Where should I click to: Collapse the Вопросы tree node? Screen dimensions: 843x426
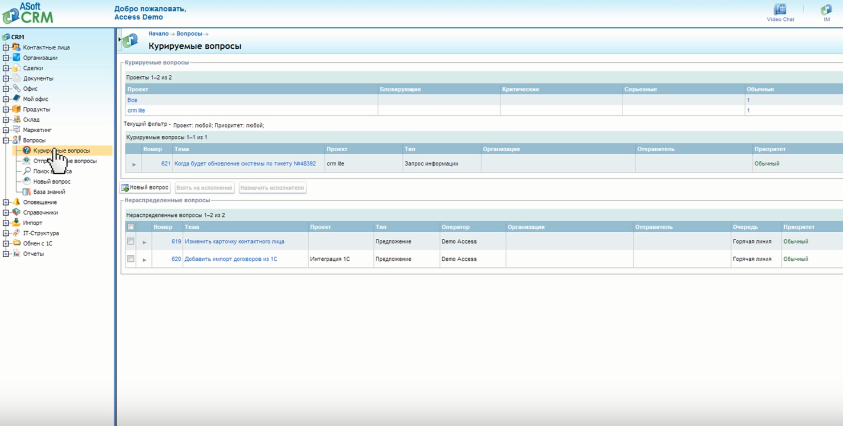(x=6, y=140)
